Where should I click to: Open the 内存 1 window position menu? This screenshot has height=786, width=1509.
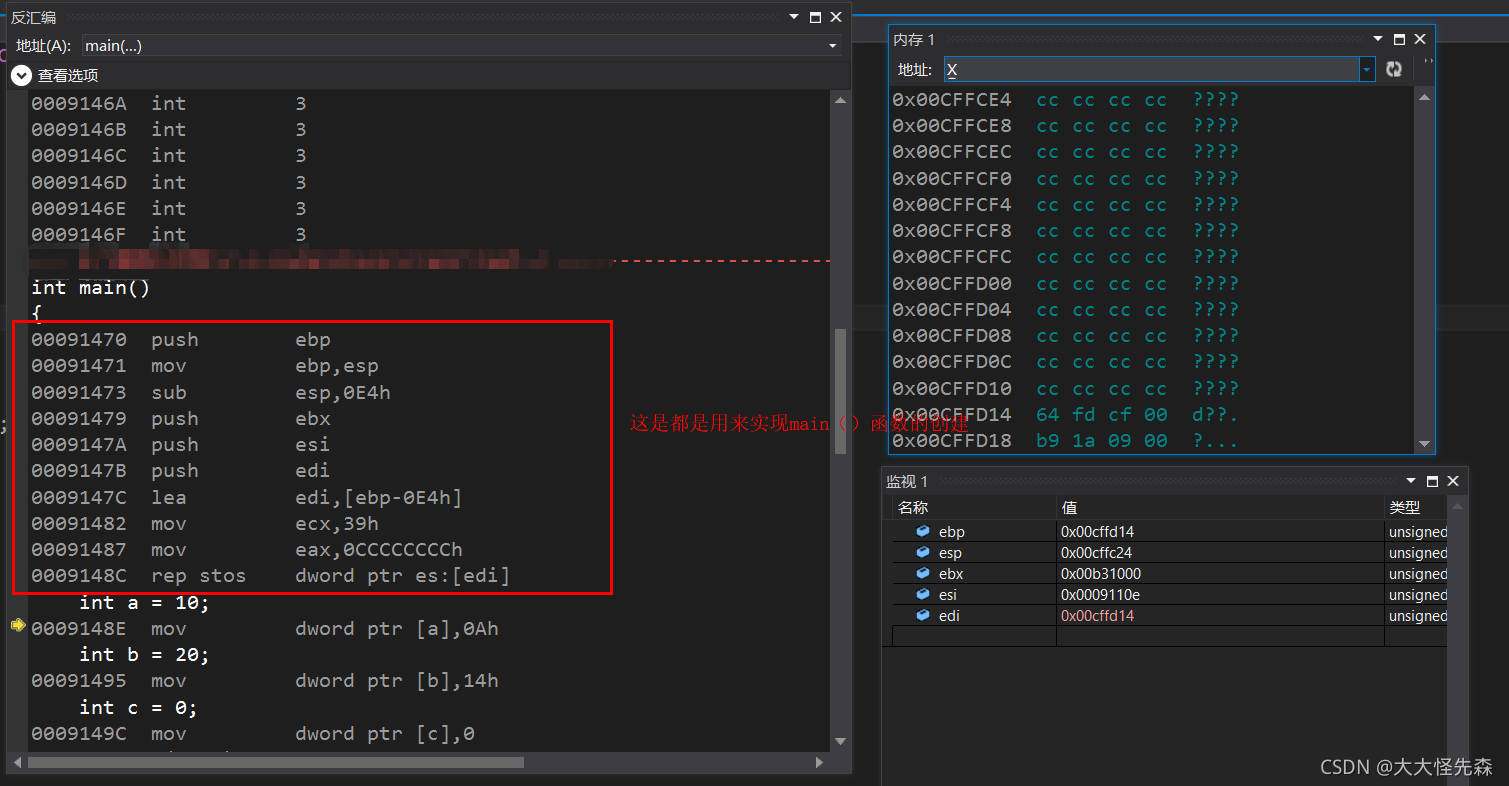[1378, 39]
